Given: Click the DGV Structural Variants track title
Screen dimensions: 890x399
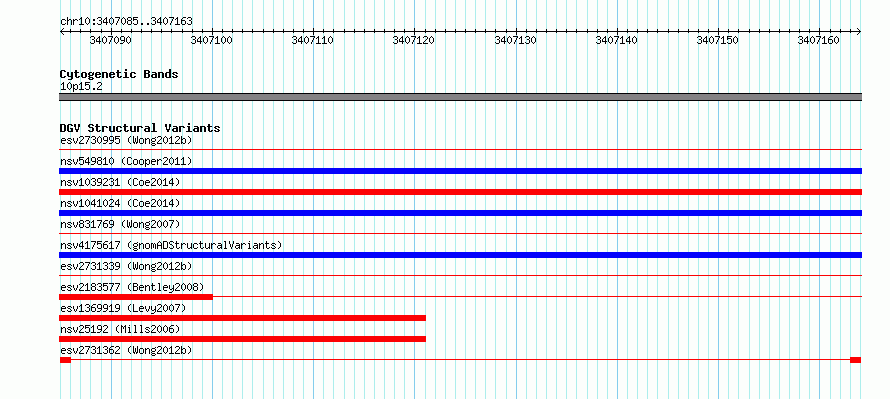Looking at the screenshot, I should click(140, 128).
